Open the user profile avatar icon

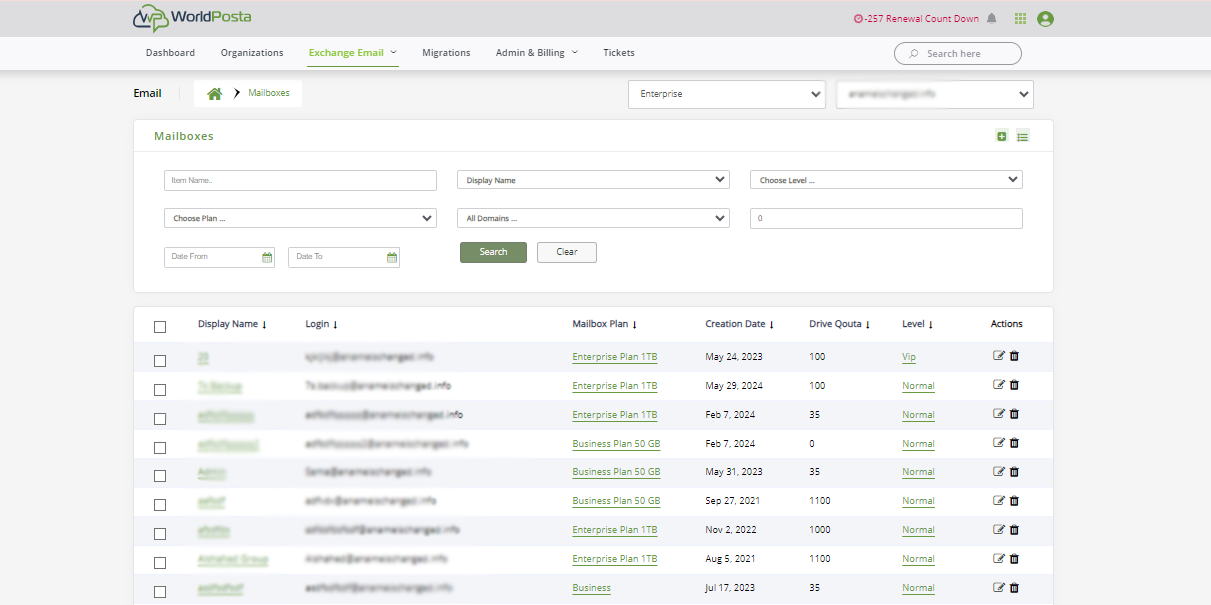[1045, 18]
